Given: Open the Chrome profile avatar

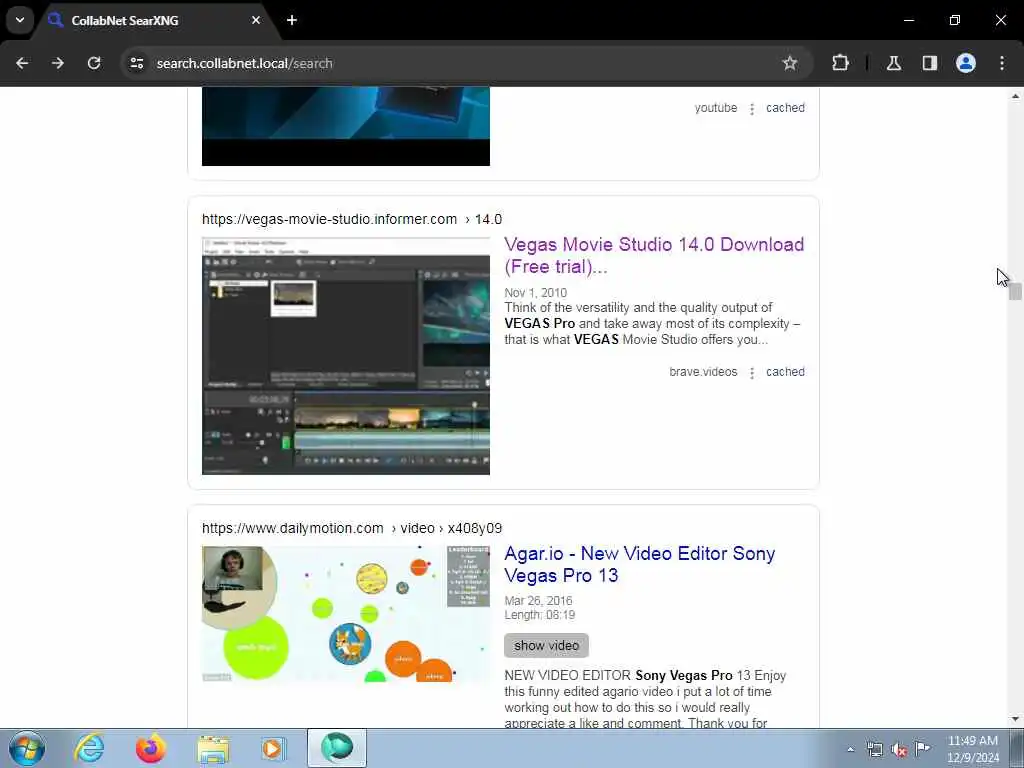Looking at the screenshot, I should pyautogui.click(x=966, y=63).
